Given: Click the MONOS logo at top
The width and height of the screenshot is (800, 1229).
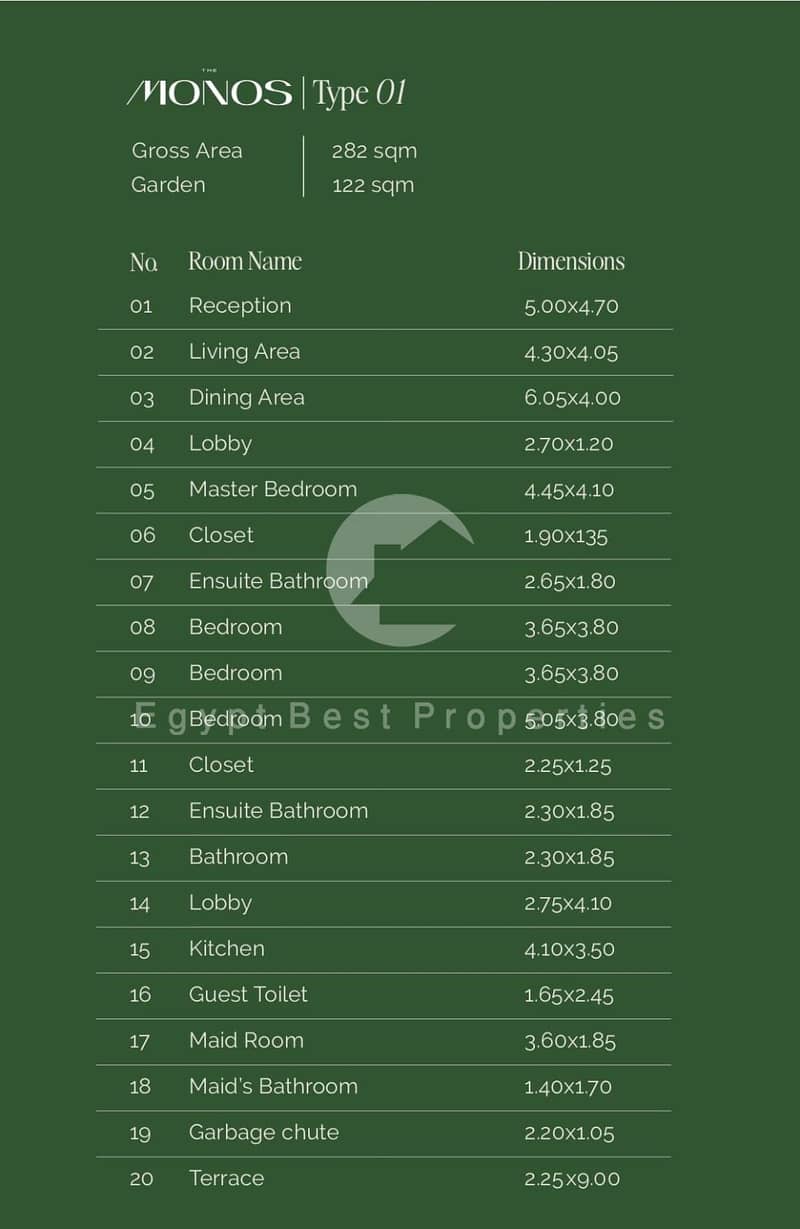Looking at the screenshot, I should pos(209,92).
